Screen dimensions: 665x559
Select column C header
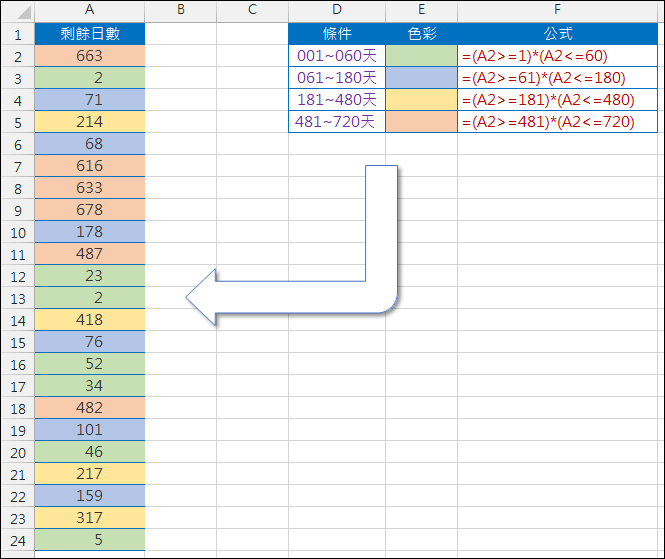(252, 10)
